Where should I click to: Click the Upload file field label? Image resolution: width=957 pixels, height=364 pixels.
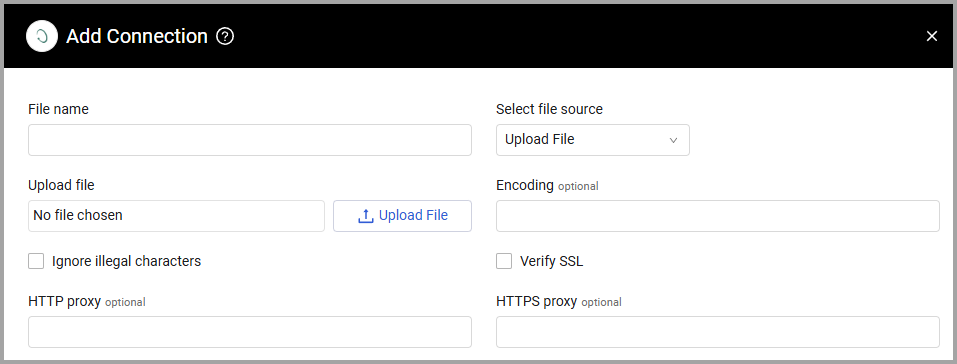(61, 185)
